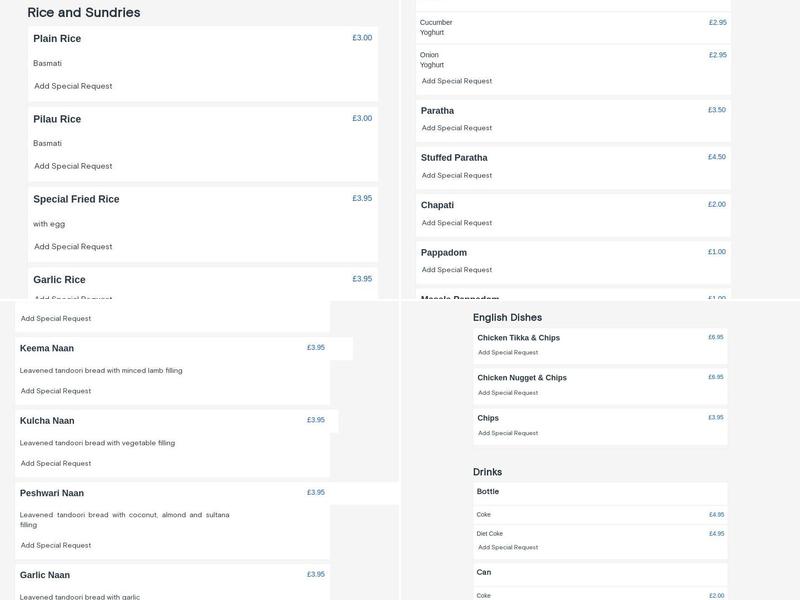Select the Cucumber Yoghurt option
Viewport: 800px width, 600px height.
click(x=436, y=27)
